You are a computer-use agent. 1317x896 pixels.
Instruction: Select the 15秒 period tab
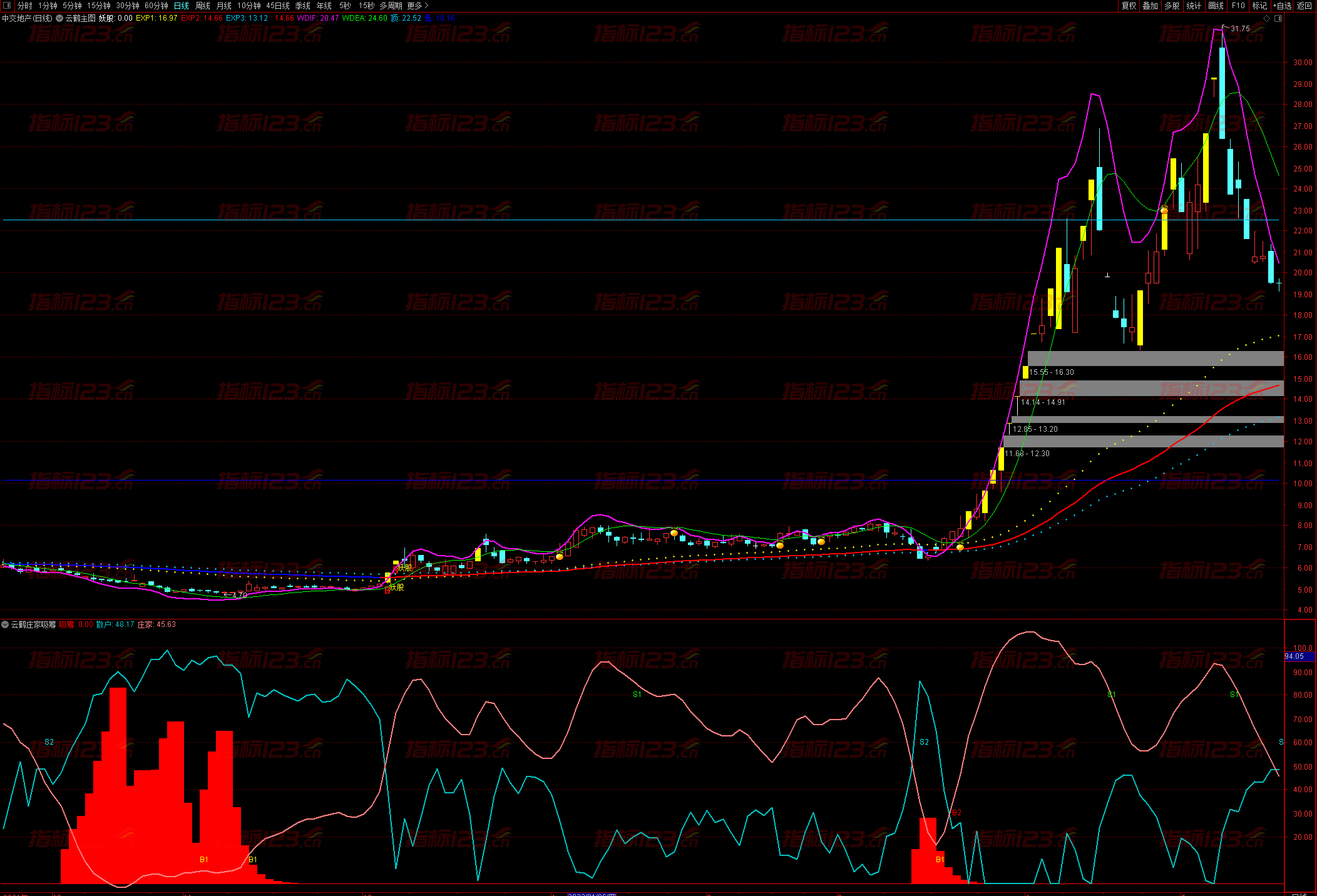tap(366, 6)
